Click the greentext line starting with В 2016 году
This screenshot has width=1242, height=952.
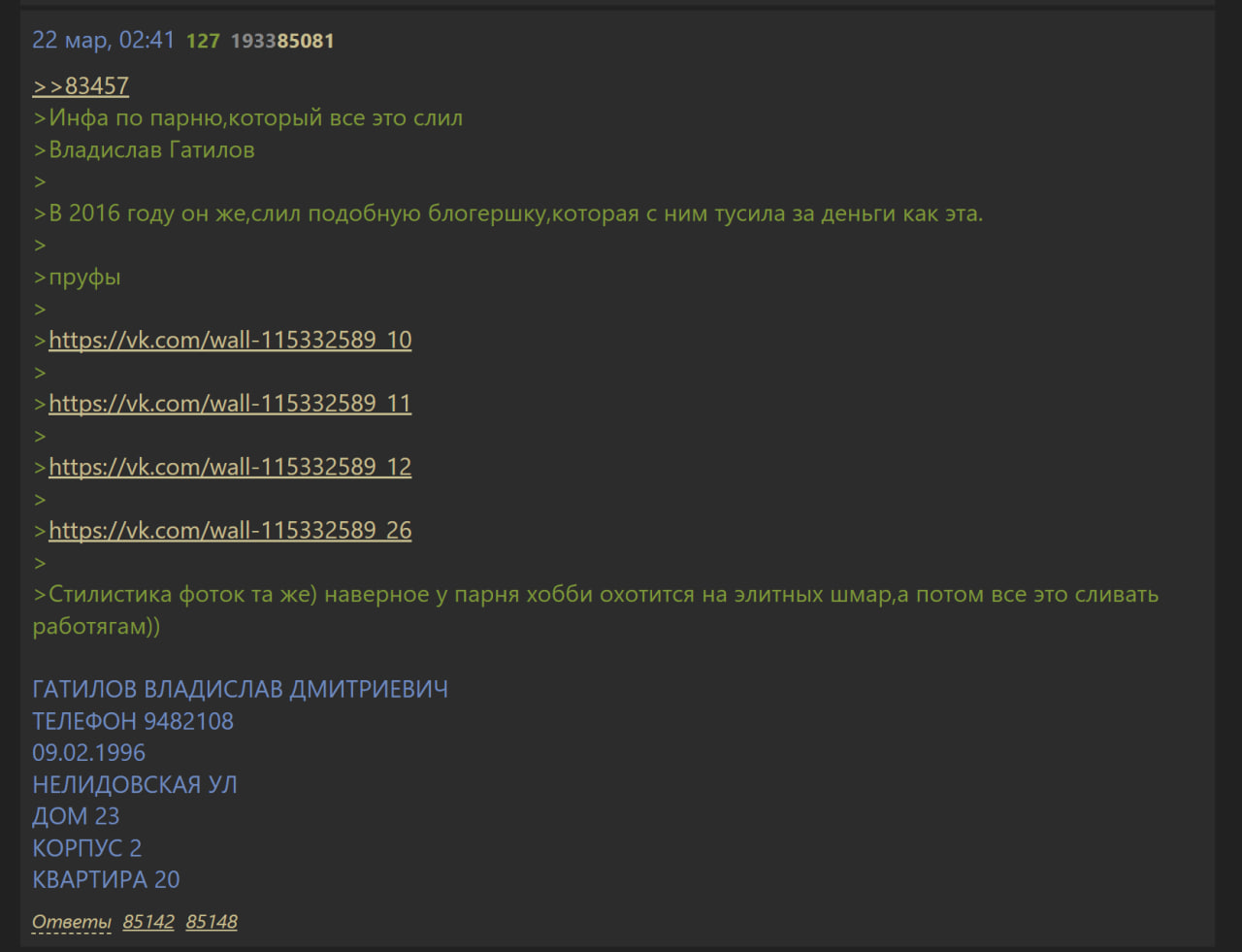pyautogui.click(x=508, y=213)
